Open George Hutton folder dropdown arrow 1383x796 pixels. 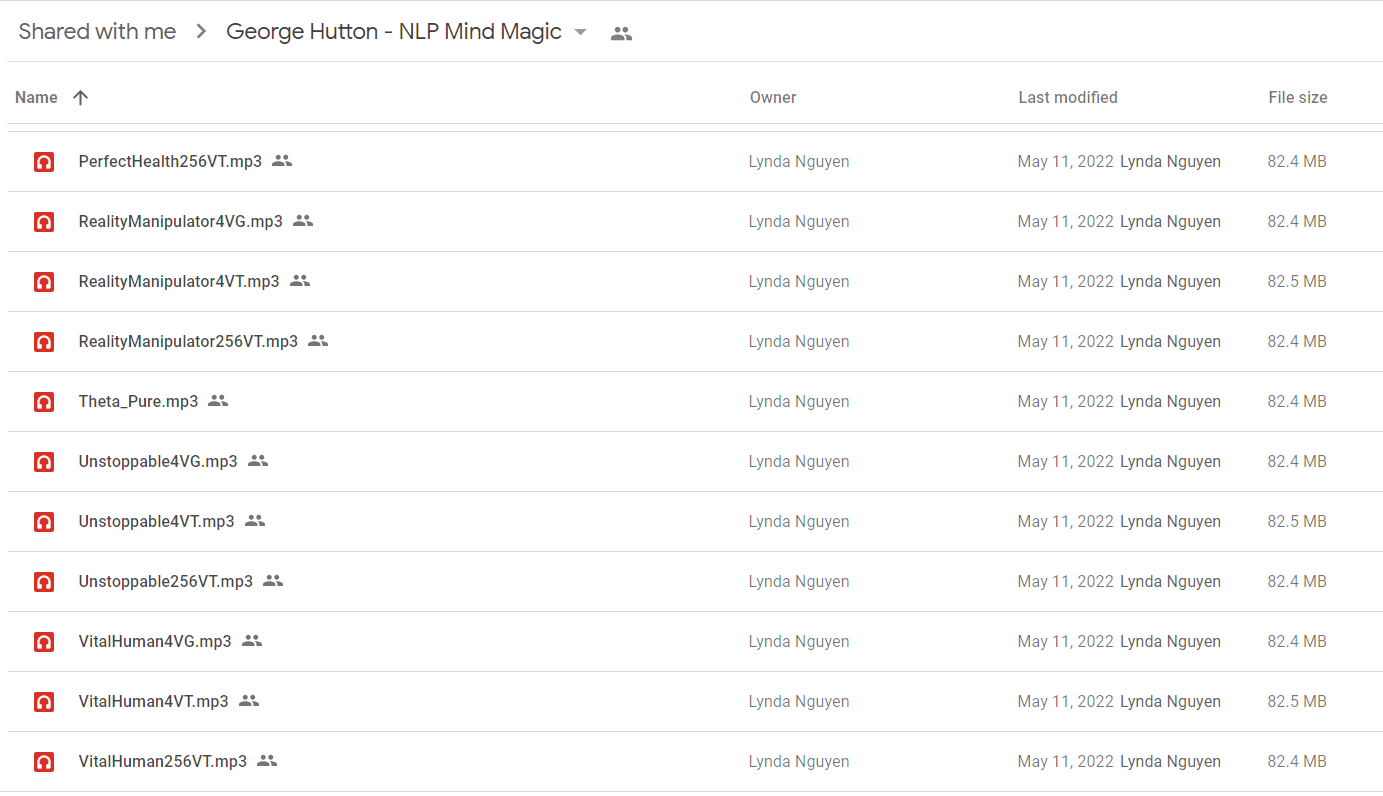click(580, 32)
